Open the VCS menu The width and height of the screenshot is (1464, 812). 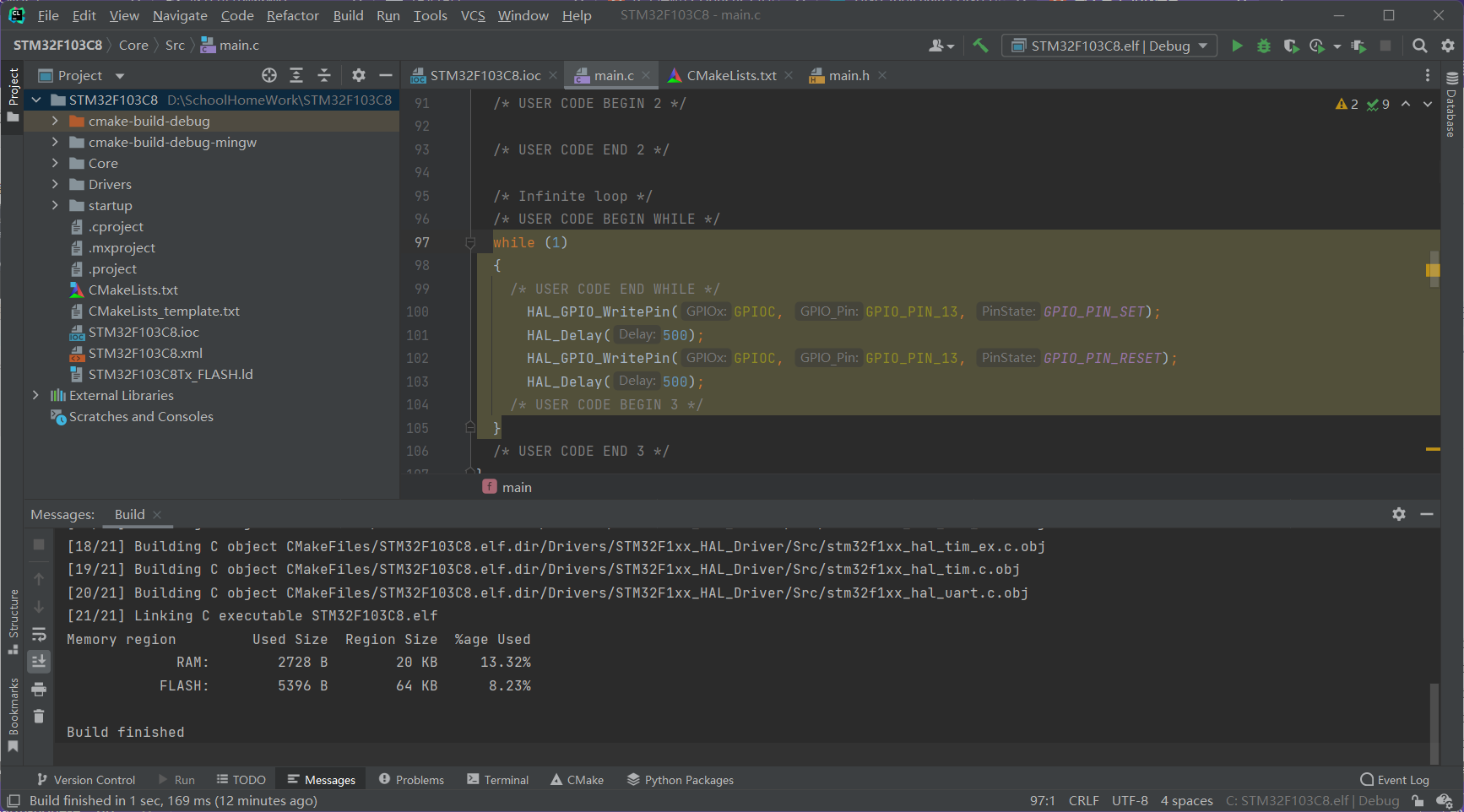coord(473,15)
